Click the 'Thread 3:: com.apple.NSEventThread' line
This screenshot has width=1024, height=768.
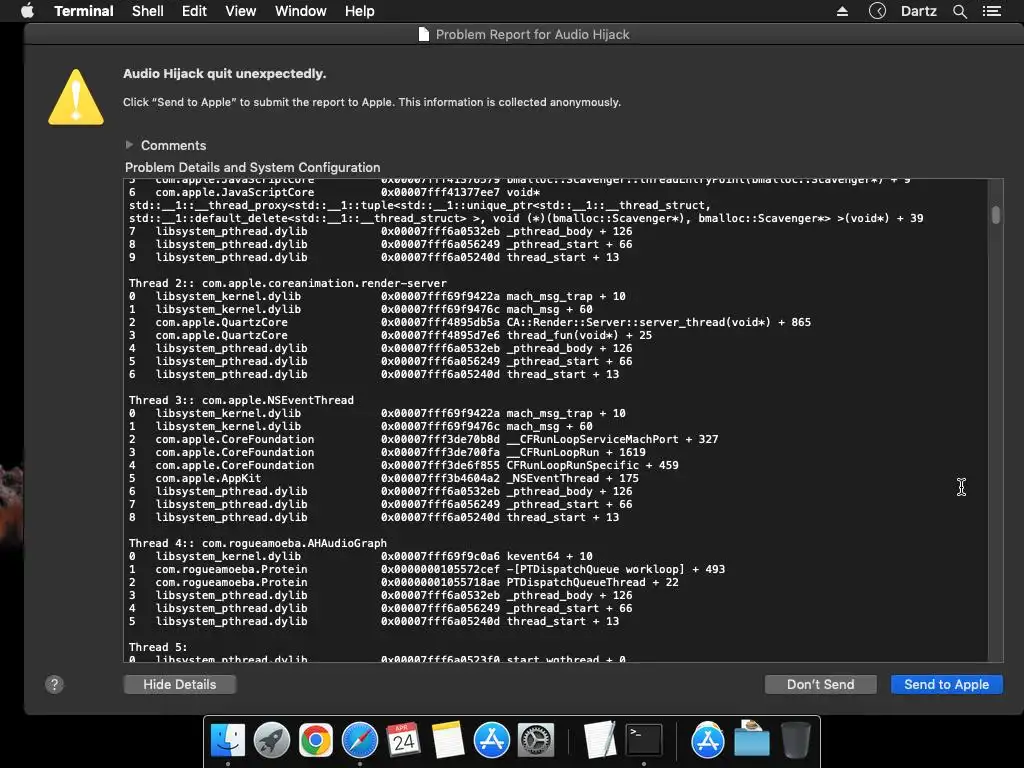point(241,400)
